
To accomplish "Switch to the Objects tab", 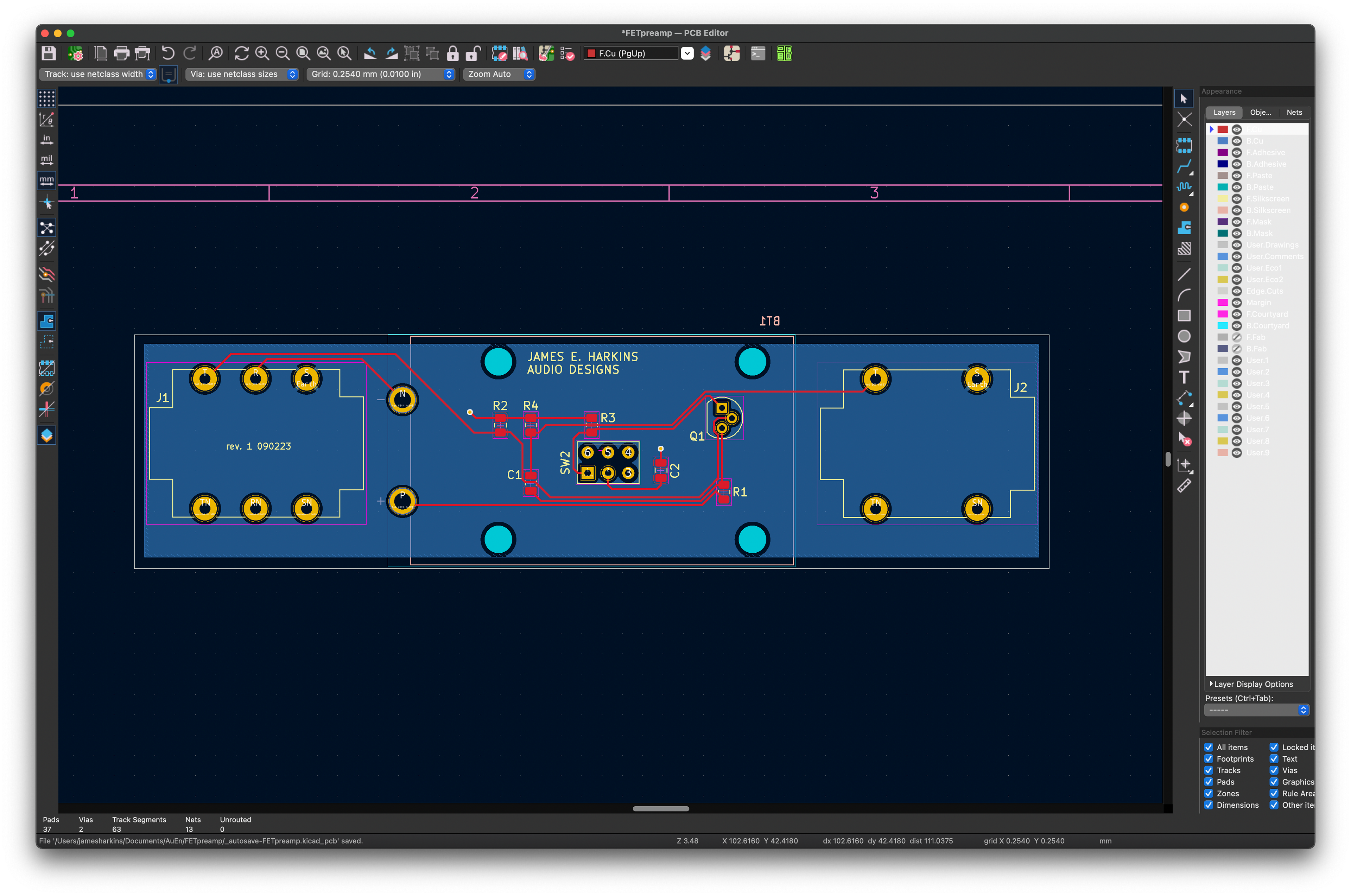I will [x=1260, y=113].
